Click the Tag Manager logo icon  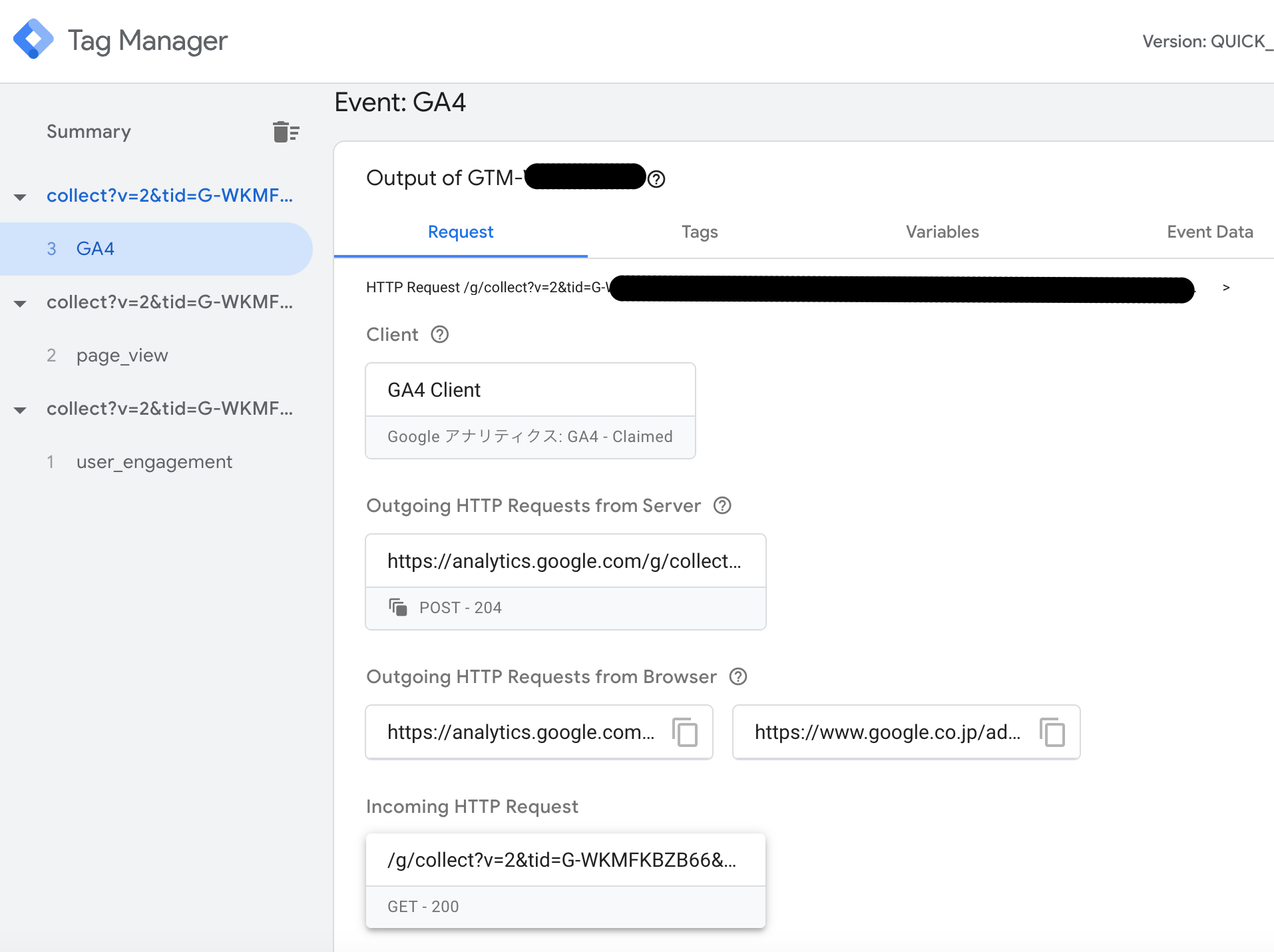[x=33, y=39]
